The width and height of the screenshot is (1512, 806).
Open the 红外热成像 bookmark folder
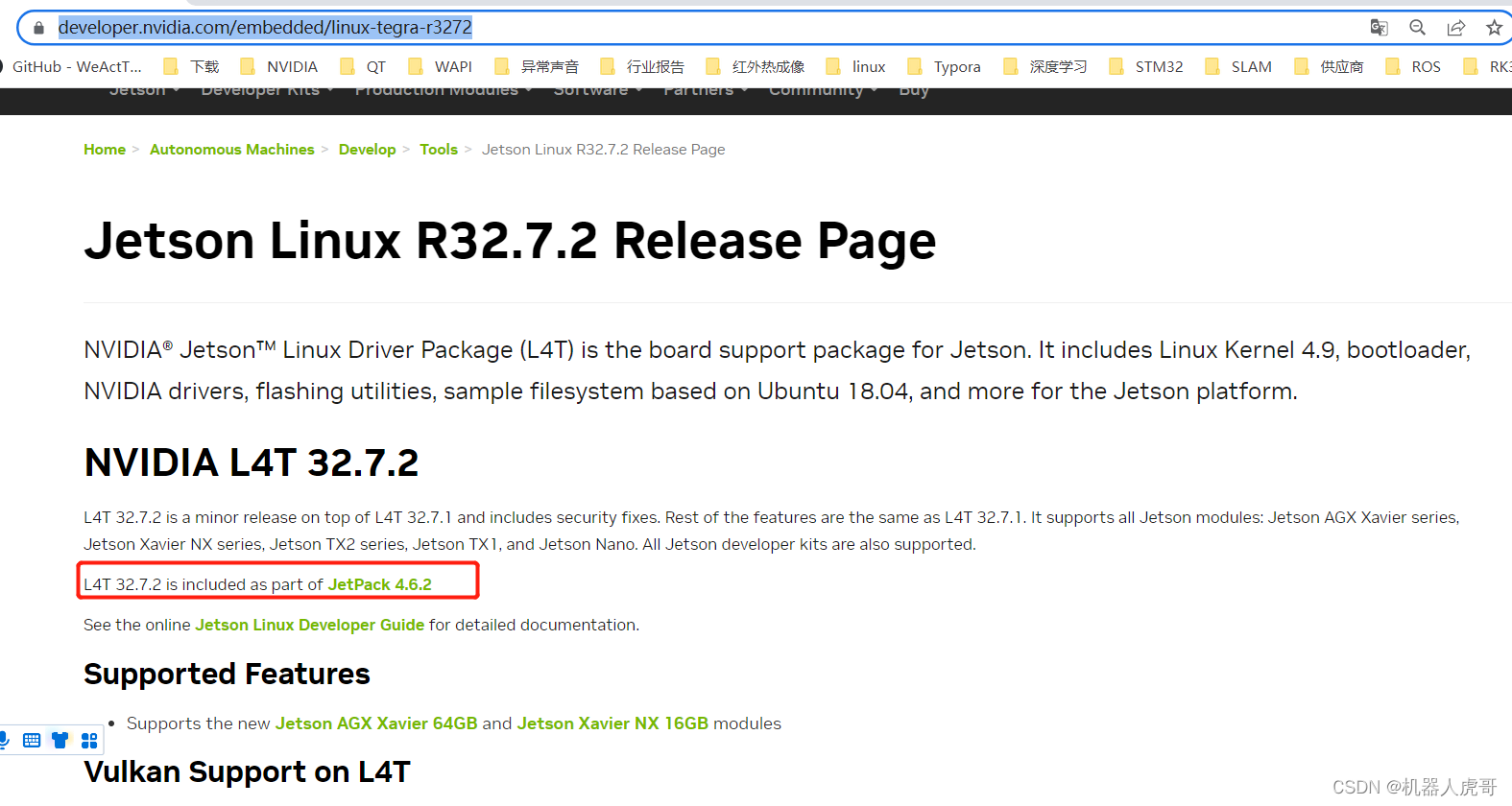755,66
